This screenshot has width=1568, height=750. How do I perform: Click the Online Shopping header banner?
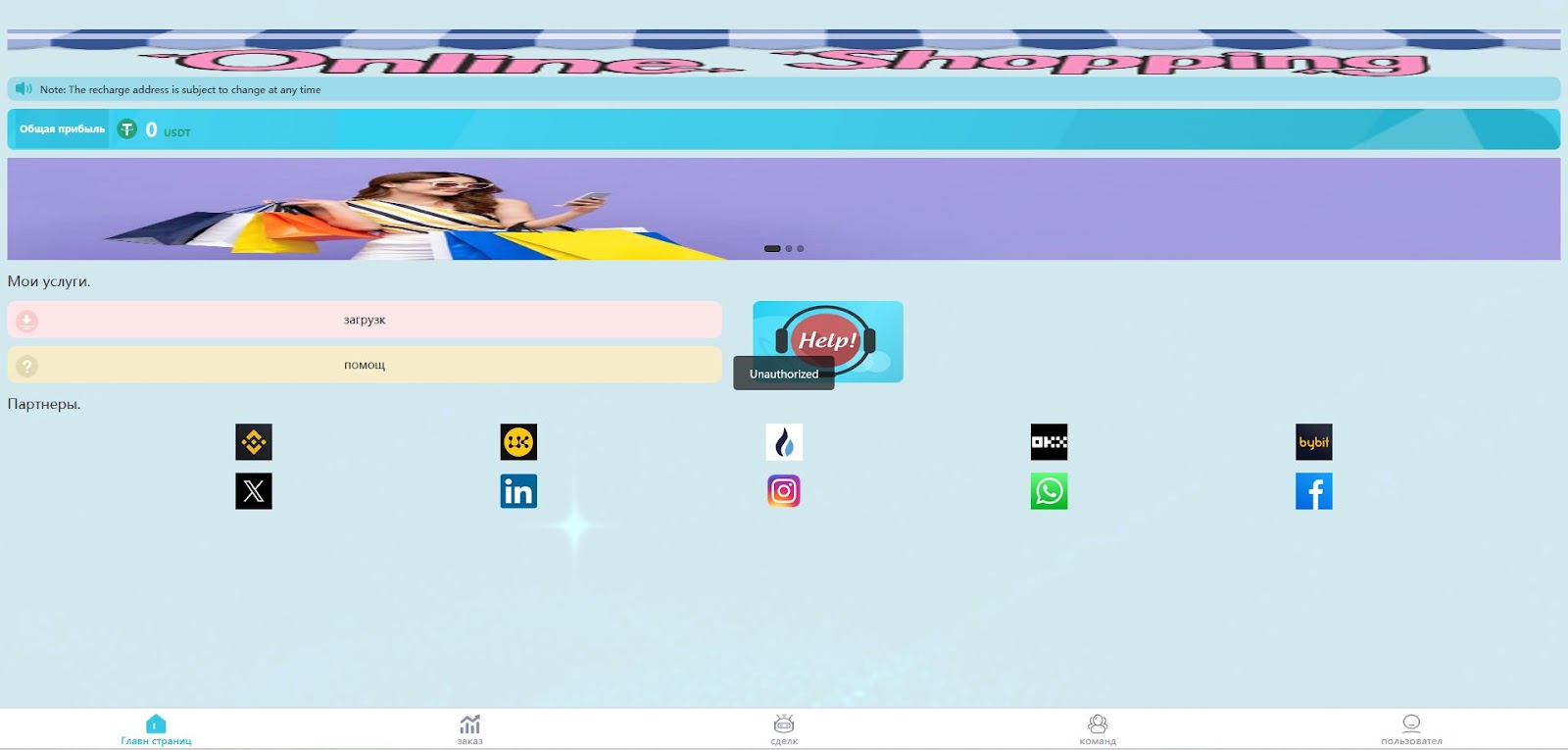tap(784, 54)
